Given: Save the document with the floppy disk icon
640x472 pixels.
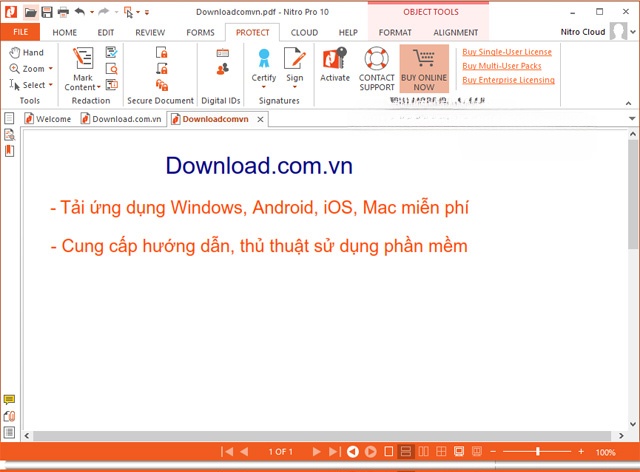Looking at the screenshot, I should [x=47, y=12].
